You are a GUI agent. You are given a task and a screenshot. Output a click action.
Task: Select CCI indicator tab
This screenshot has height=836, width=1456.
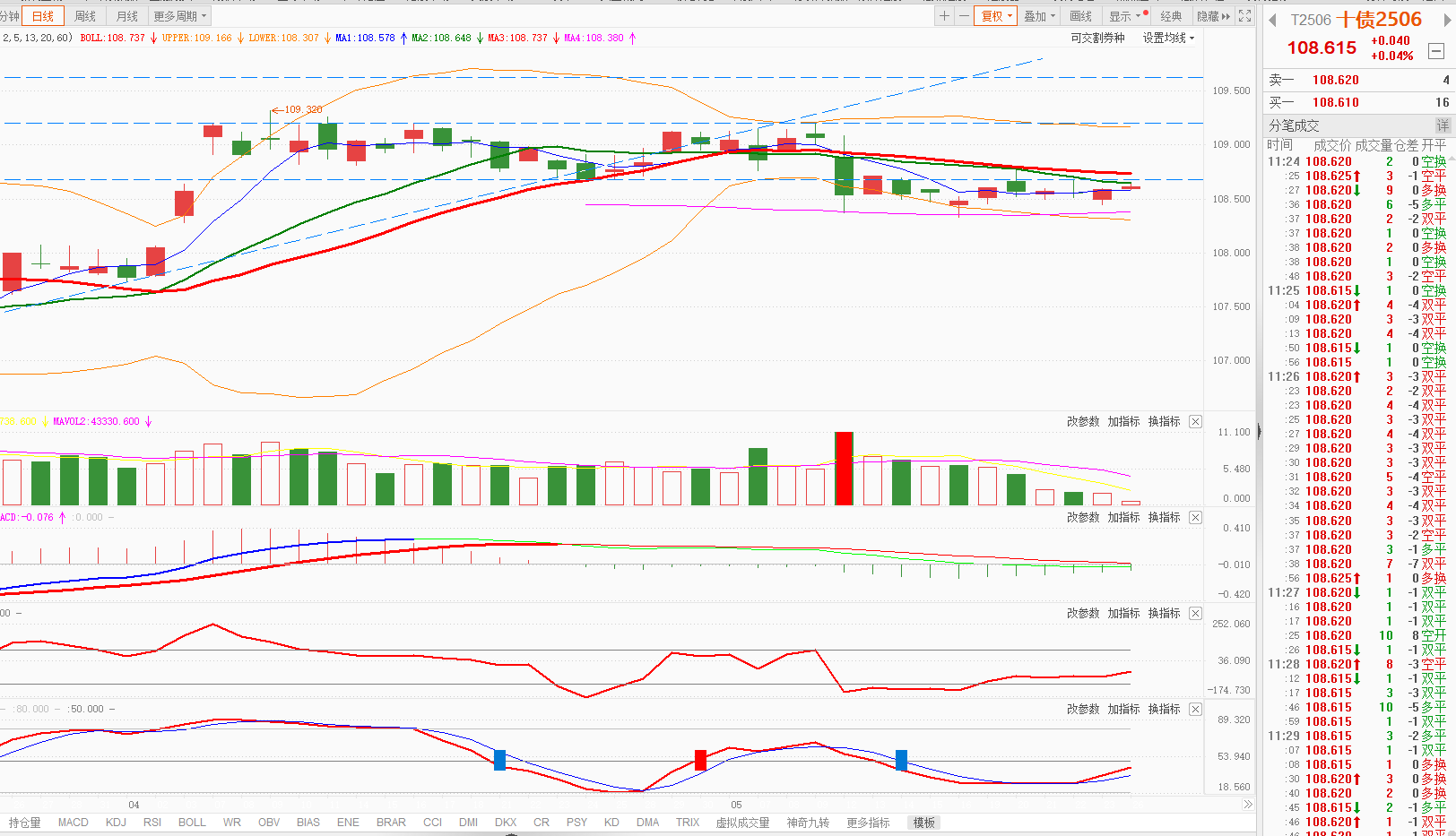[433, 823]
